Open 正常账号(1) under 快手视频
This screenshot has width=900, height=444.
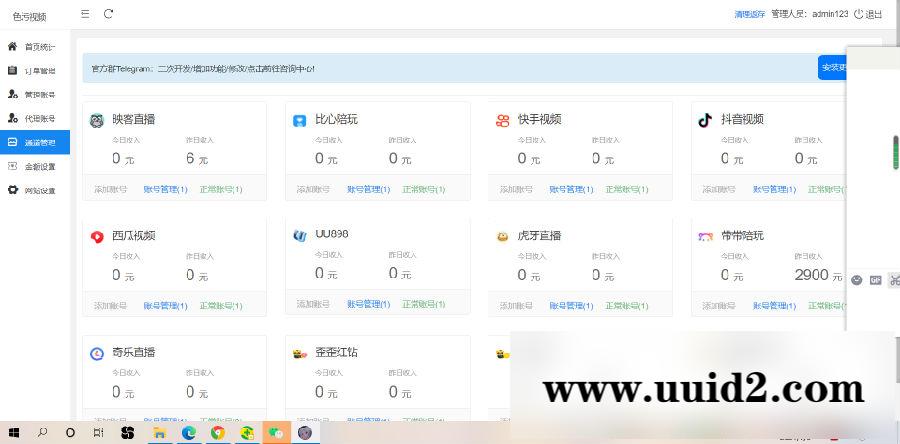pyautogui.click(x=627, y=189)
